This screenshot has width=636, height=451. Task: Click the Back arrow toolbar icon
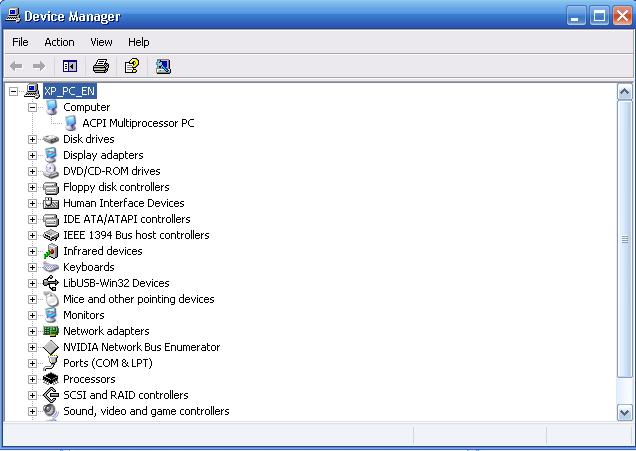[16, 66]
